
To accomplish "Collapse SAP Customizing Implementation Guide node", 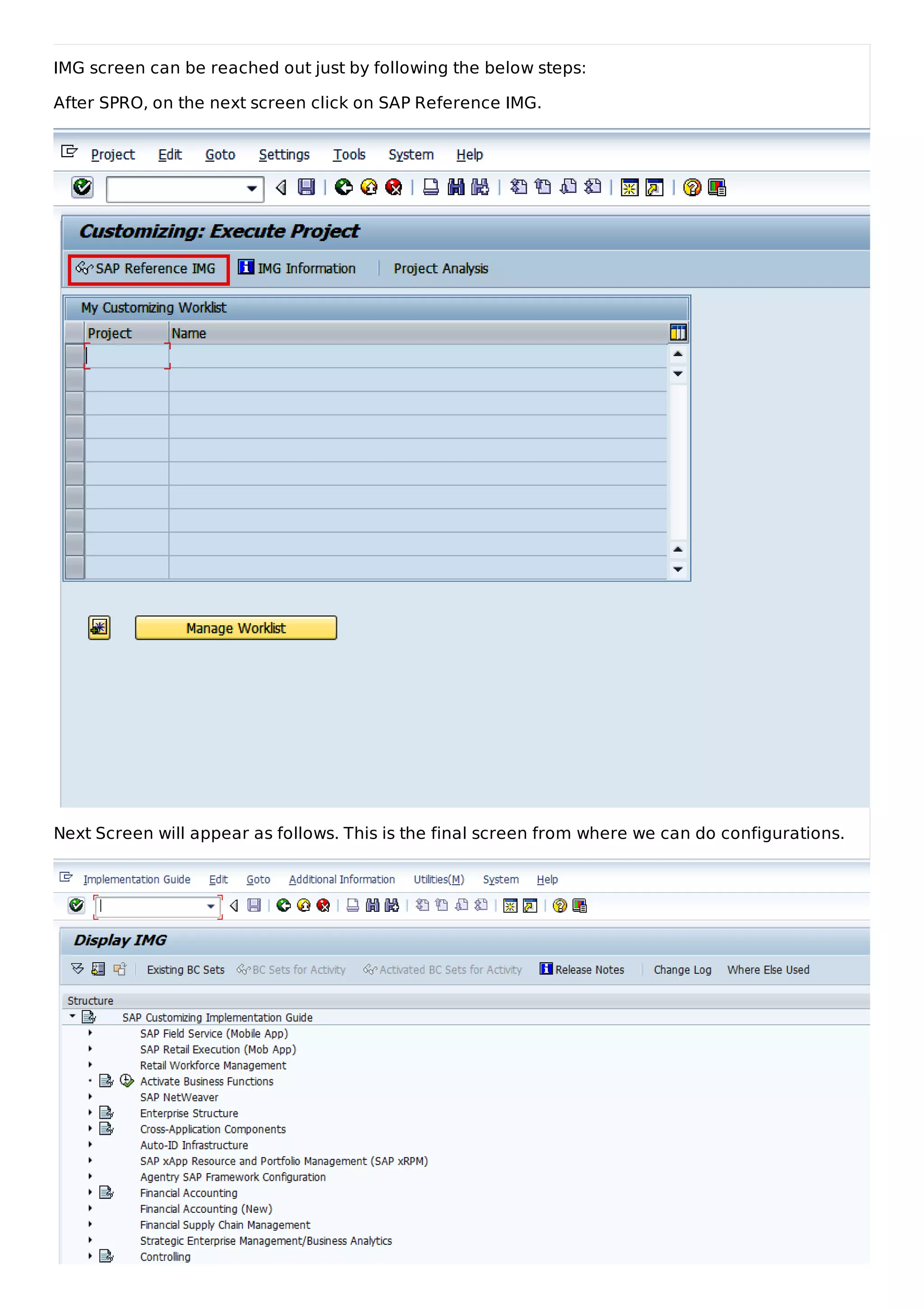I will pyautogui.click(x=72, y=1016).
